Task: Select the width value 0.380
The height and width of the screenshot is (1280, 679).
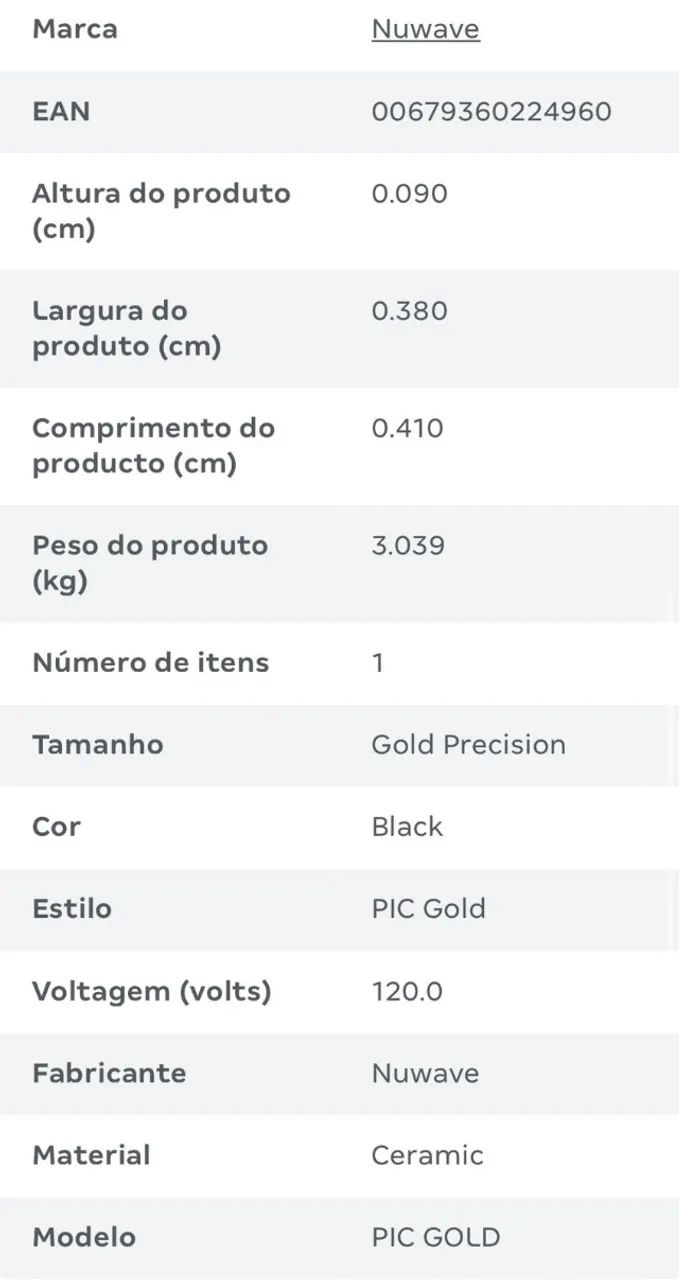Action: (409, 310)
